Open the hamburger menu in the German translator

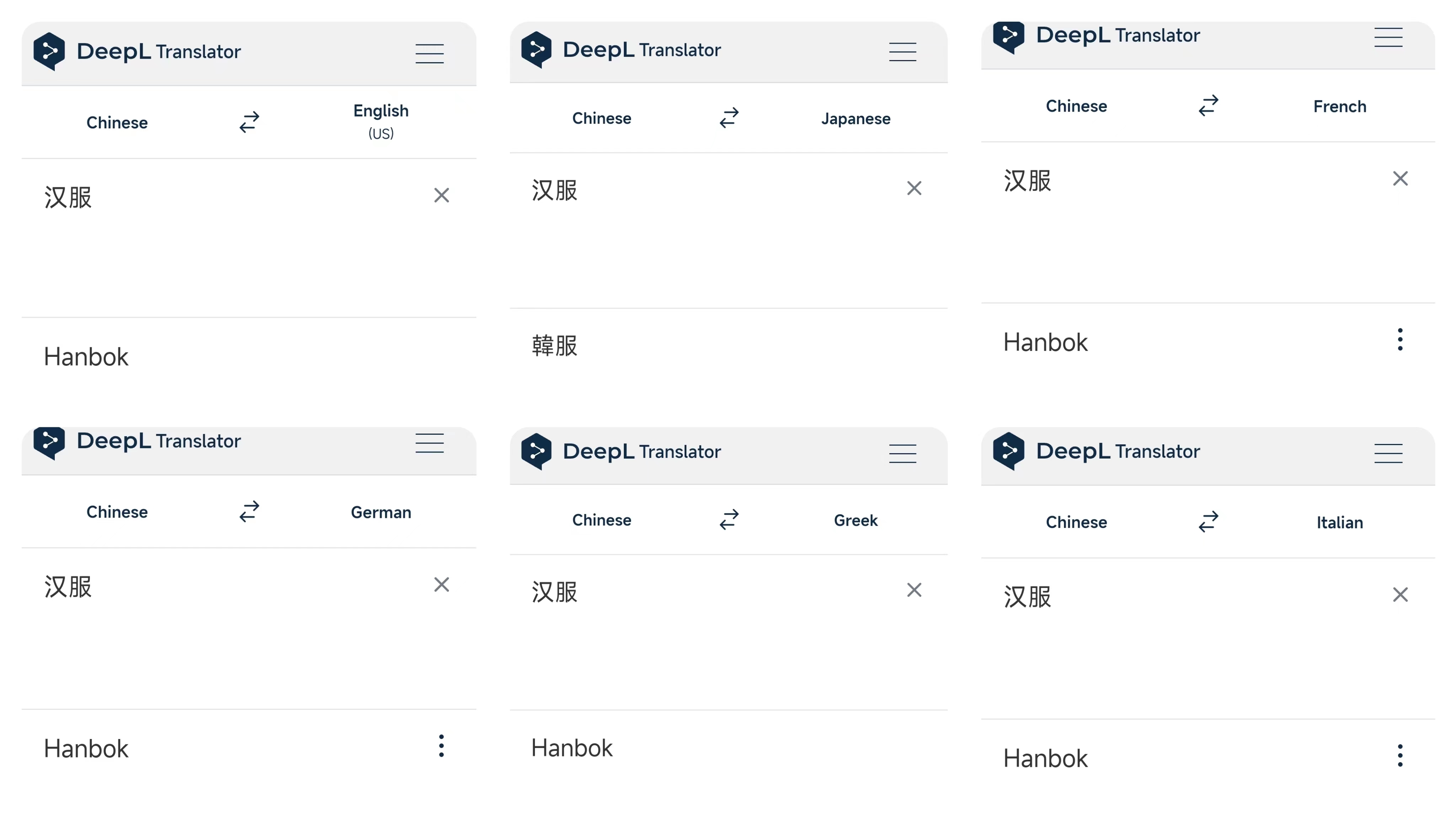point(429,443)
